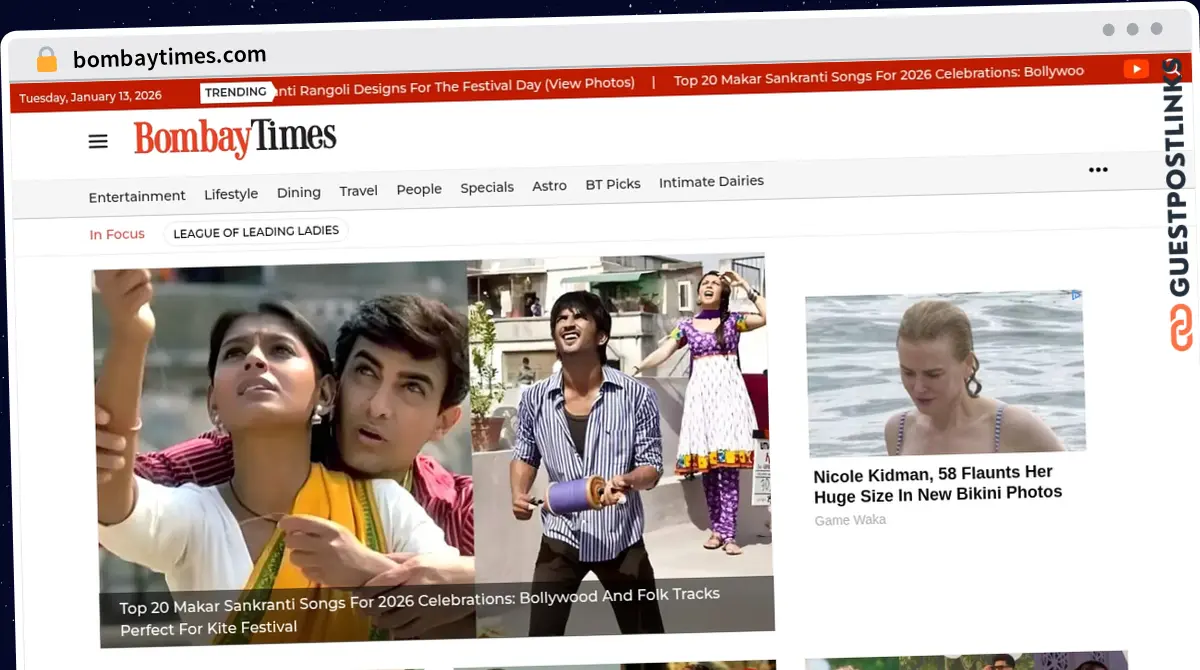Visit the Game Waka source link
Image resolution: width=1200 pixels, height=670 pixels.
849,519
